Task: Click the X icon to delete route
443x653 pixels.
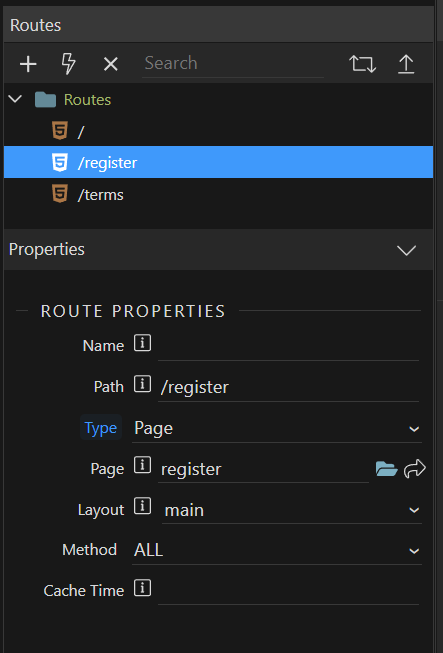Action: coord(110,64)
